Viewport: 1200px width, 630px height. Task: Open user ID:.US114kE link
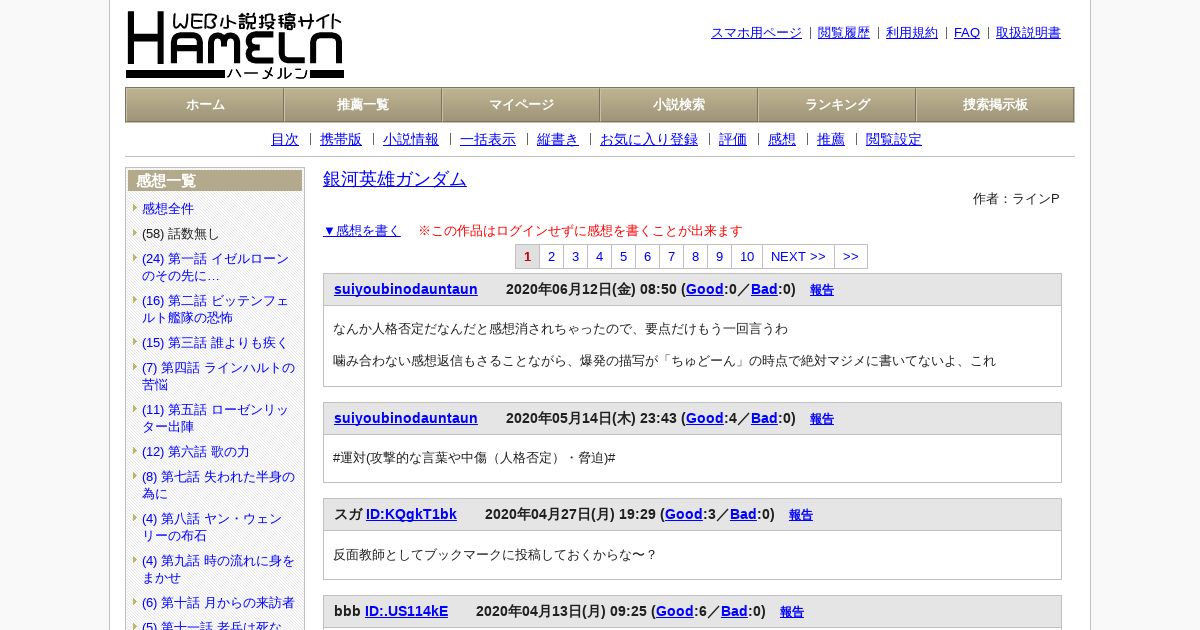[406, 611]
